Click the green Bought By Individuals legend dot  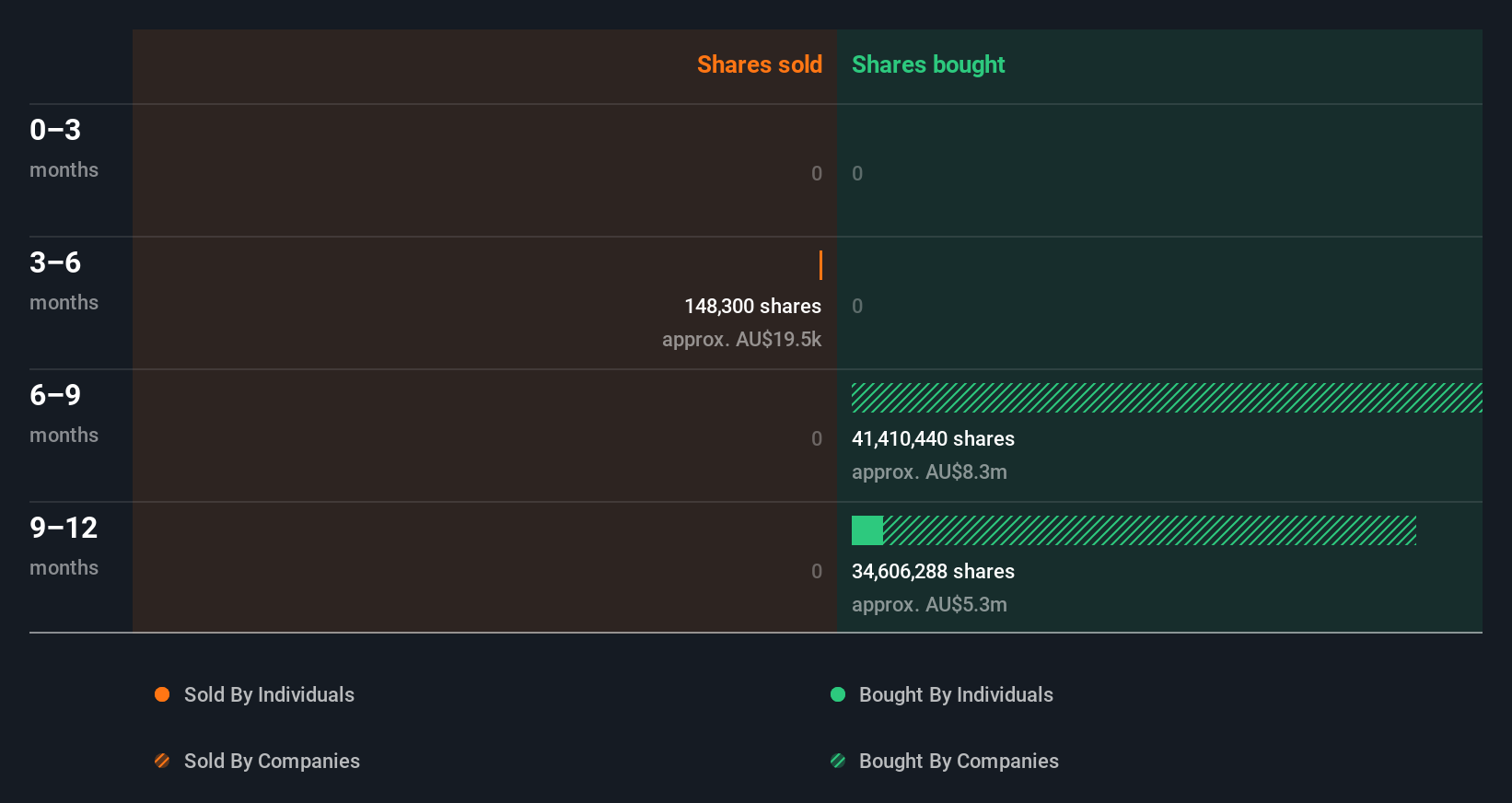(838, 694)
